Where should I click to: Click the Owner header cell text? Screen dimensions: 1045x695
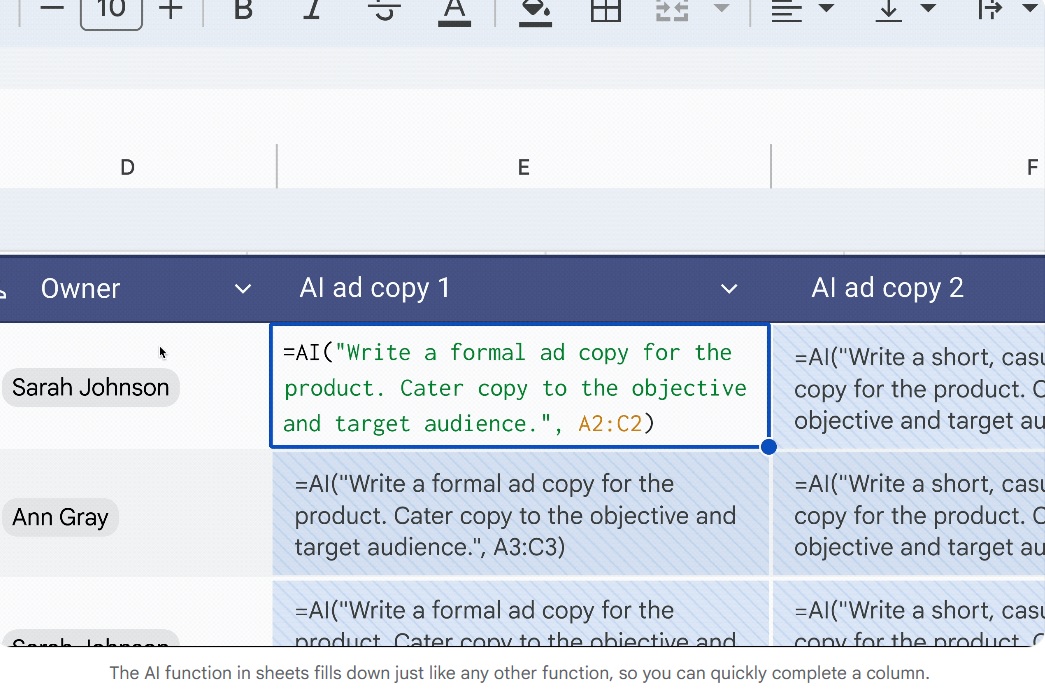point(81,289)
